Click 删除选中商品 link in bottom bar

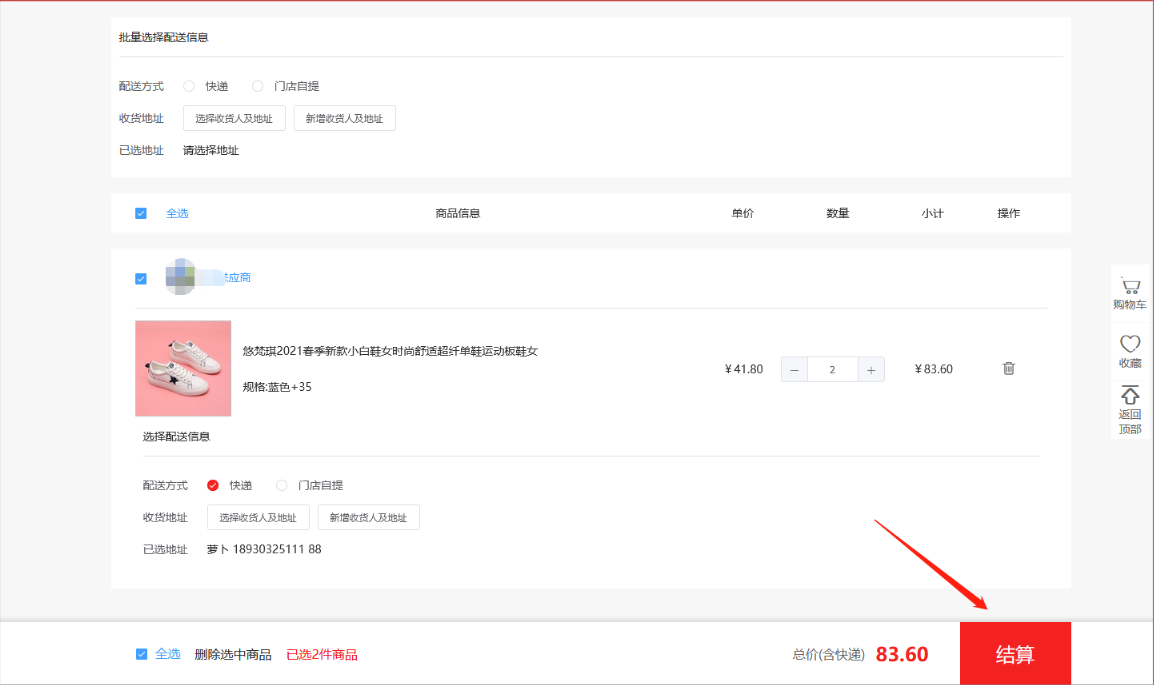(233, 654)
